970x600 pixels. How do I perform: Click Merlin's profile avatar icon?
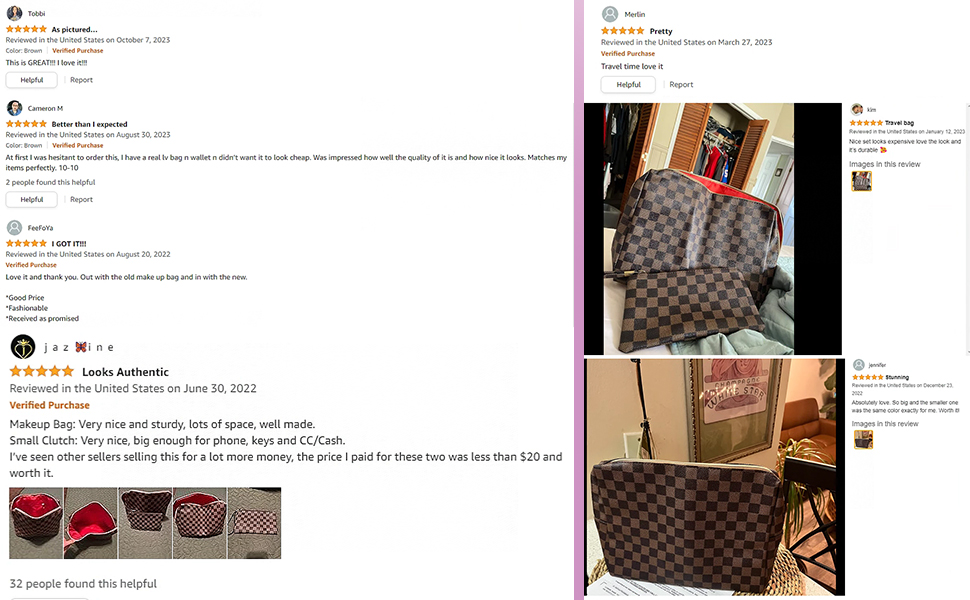[610, 14]
